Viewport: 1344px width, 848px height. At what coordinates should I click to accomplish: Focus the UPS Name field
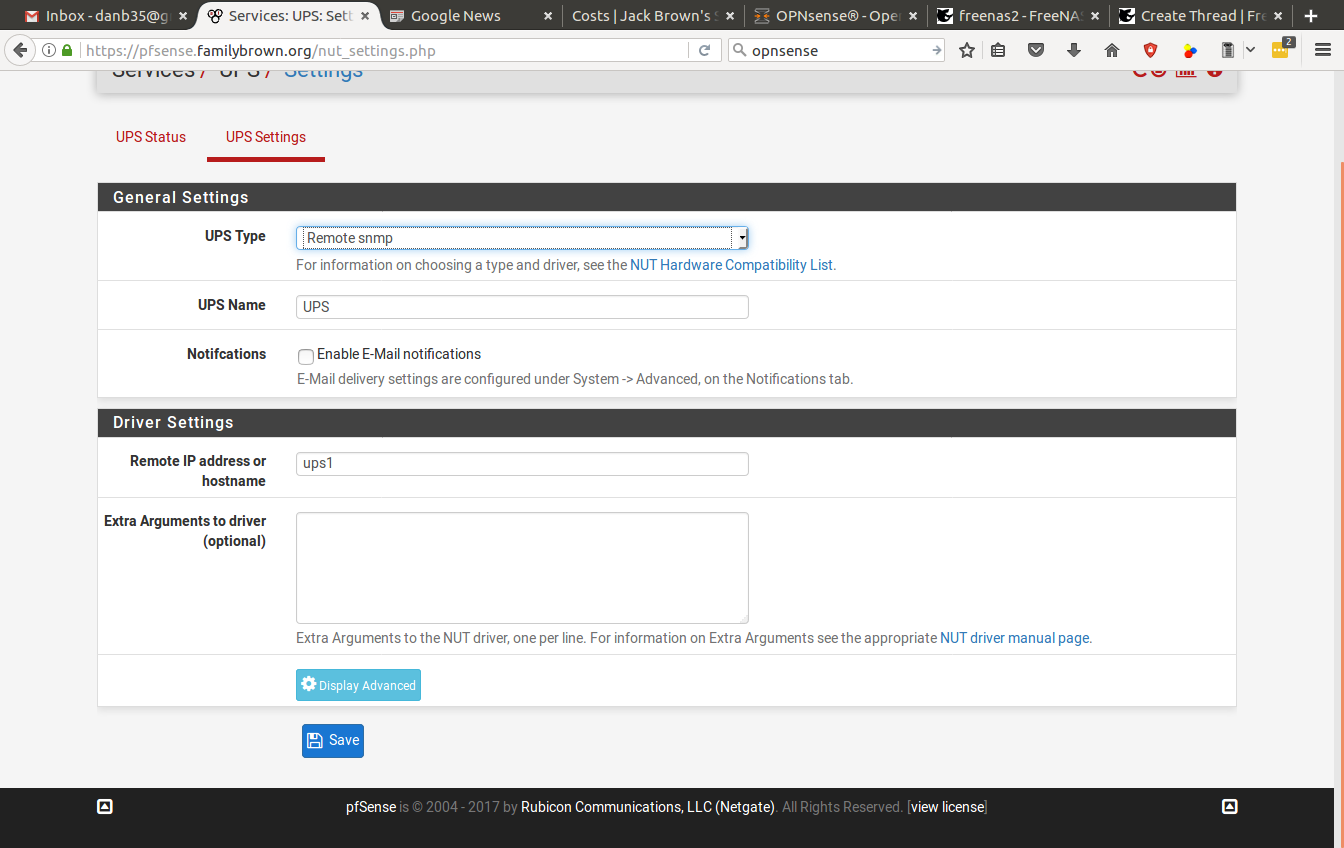(522, 307)
